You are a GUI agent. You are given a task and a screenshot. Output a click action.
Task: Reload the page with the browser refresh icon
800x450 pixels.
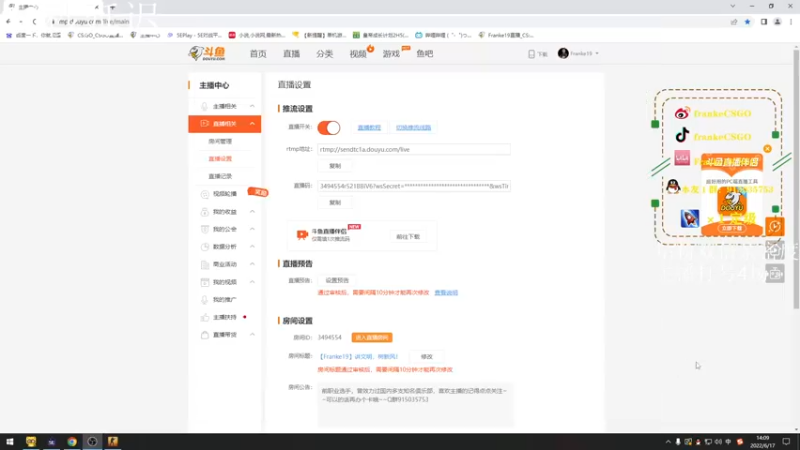click(x=34, y=21)
